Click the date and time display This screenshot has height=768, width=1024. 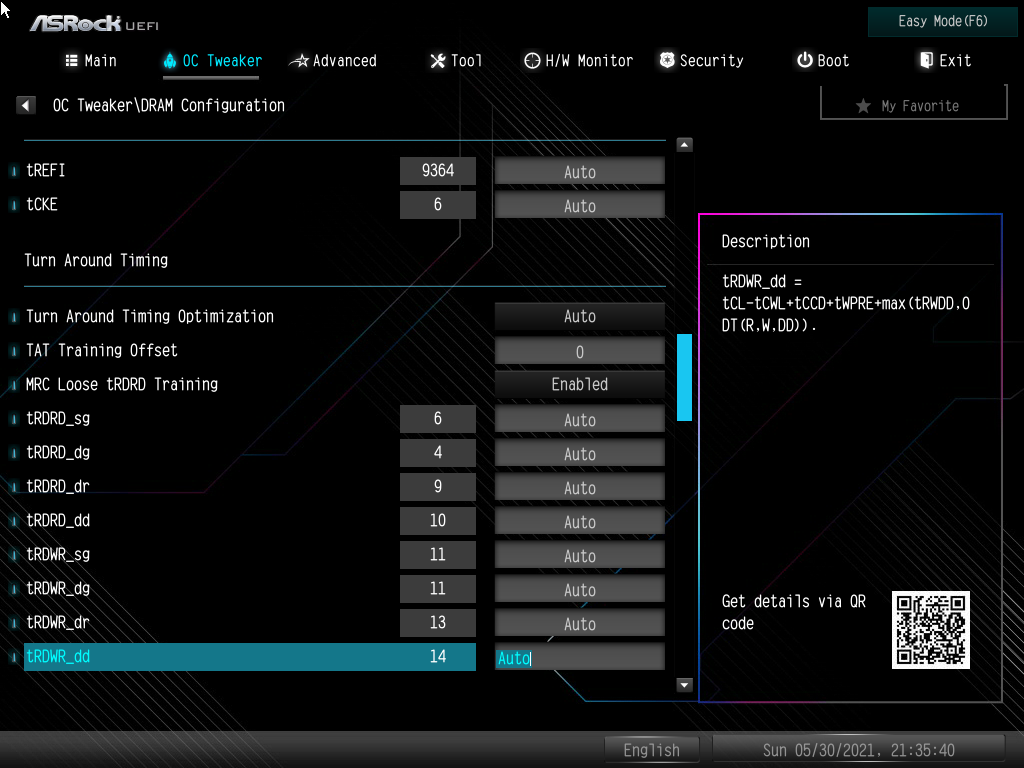858,750
